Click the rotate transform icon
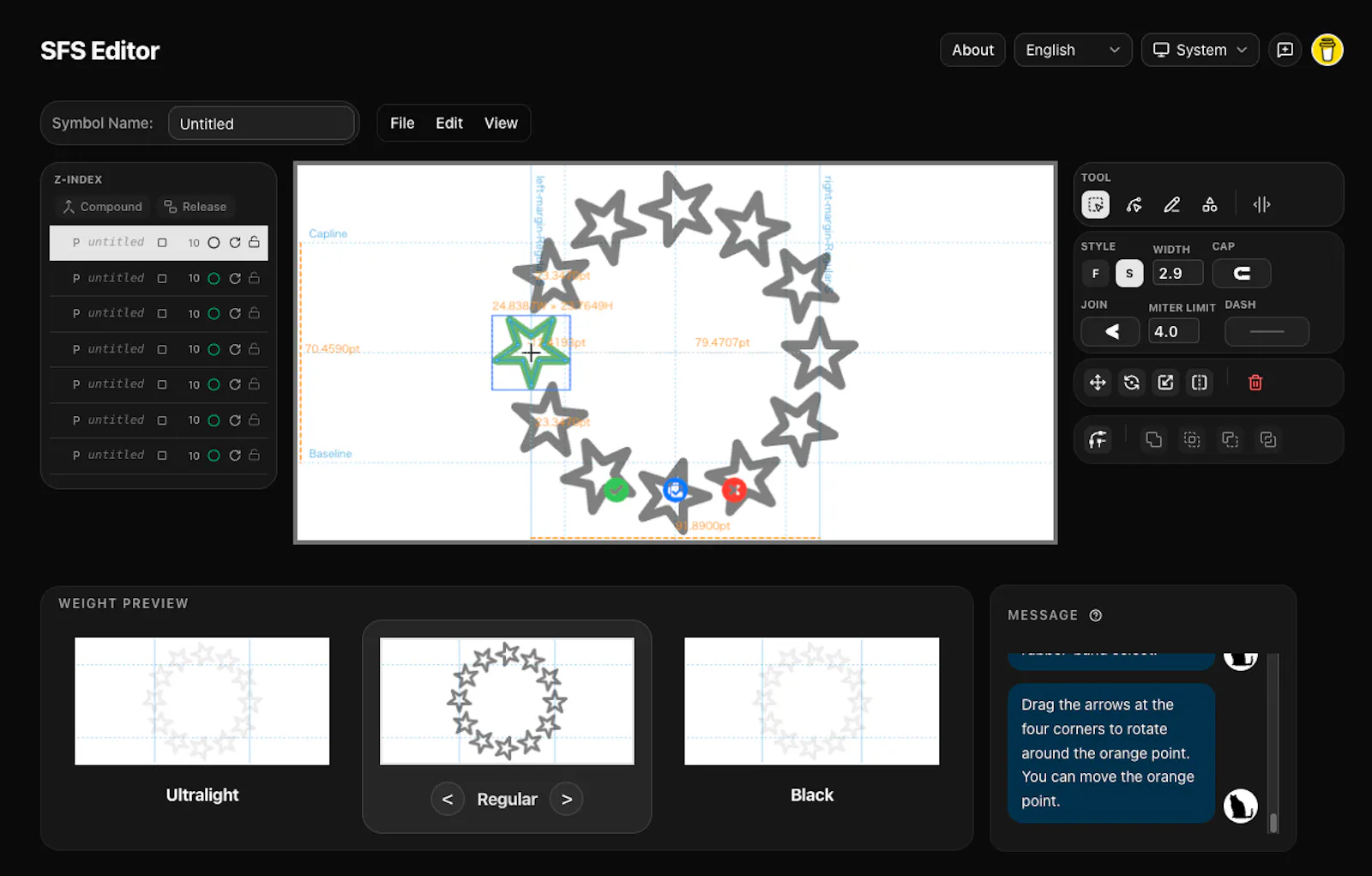The width and height of the screenshot is (1372, 876). click(1132, 383)
